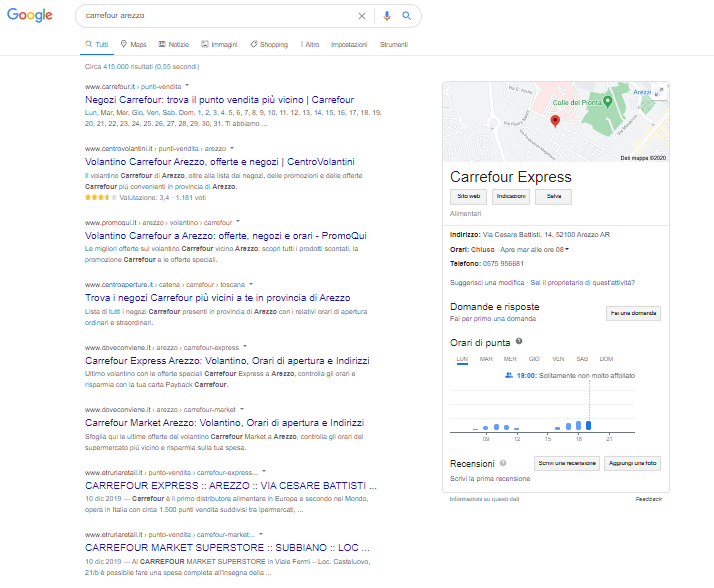714x588 pixels.
Task: Click inside the search field "carrefour arezzo"
Action: click(219, 15)
